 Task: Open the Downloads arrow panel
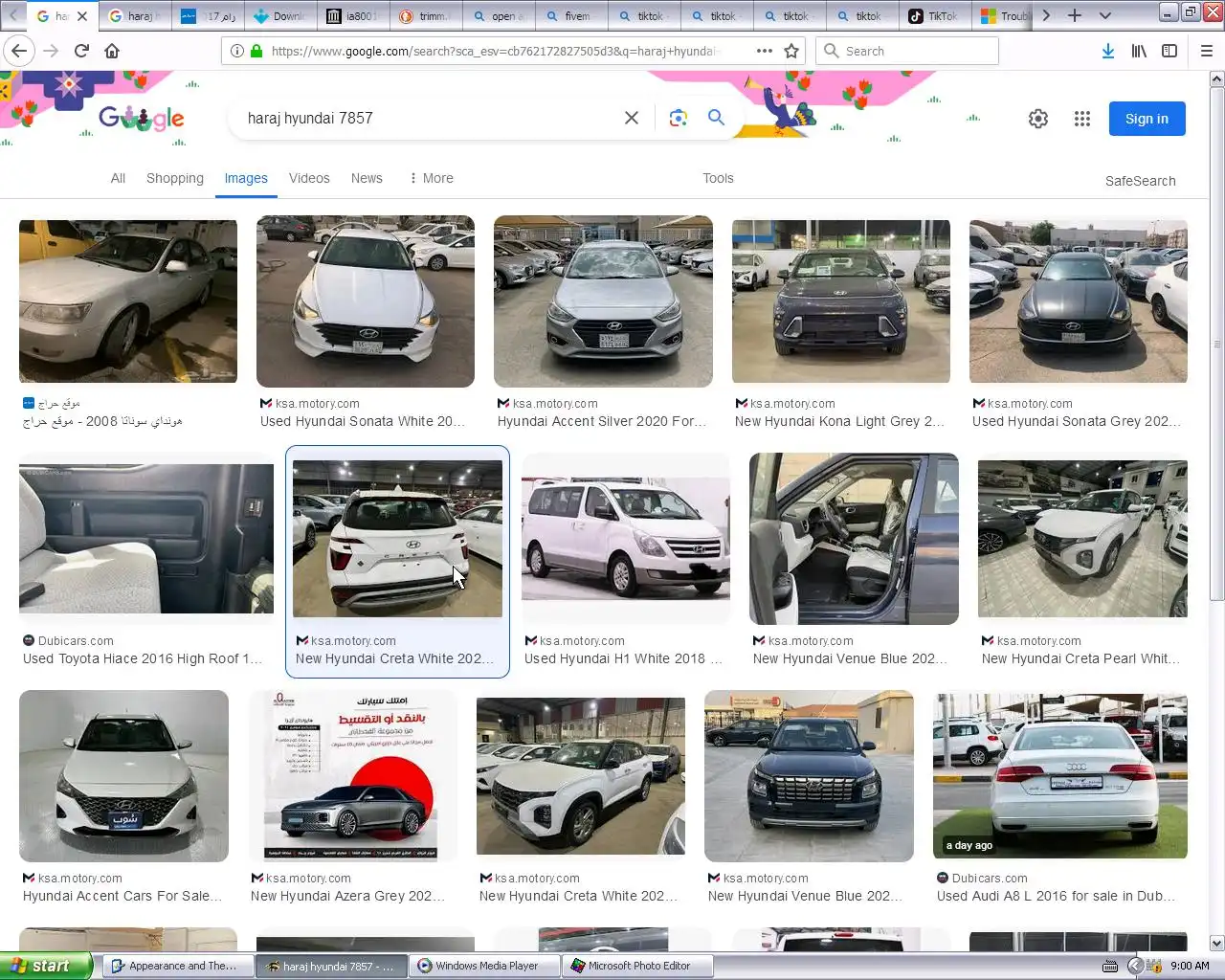[x=1107, y=51]
